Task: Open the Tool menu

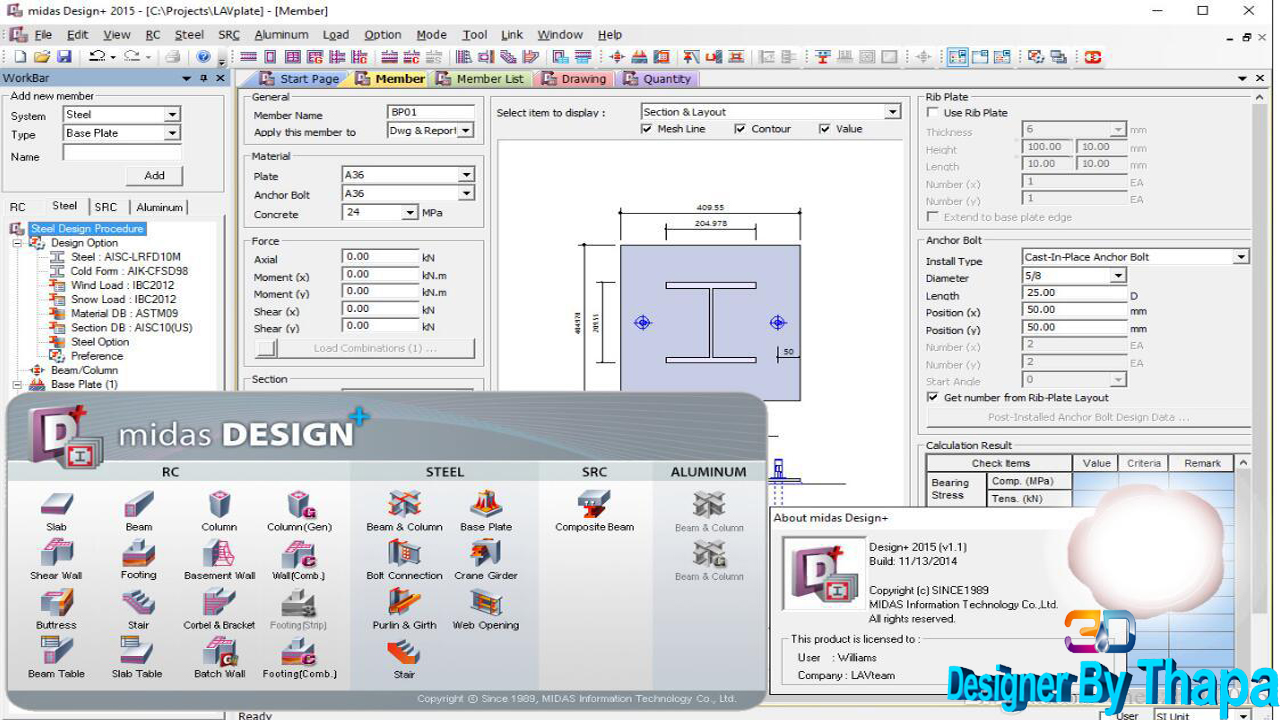Action: (475, 35)
